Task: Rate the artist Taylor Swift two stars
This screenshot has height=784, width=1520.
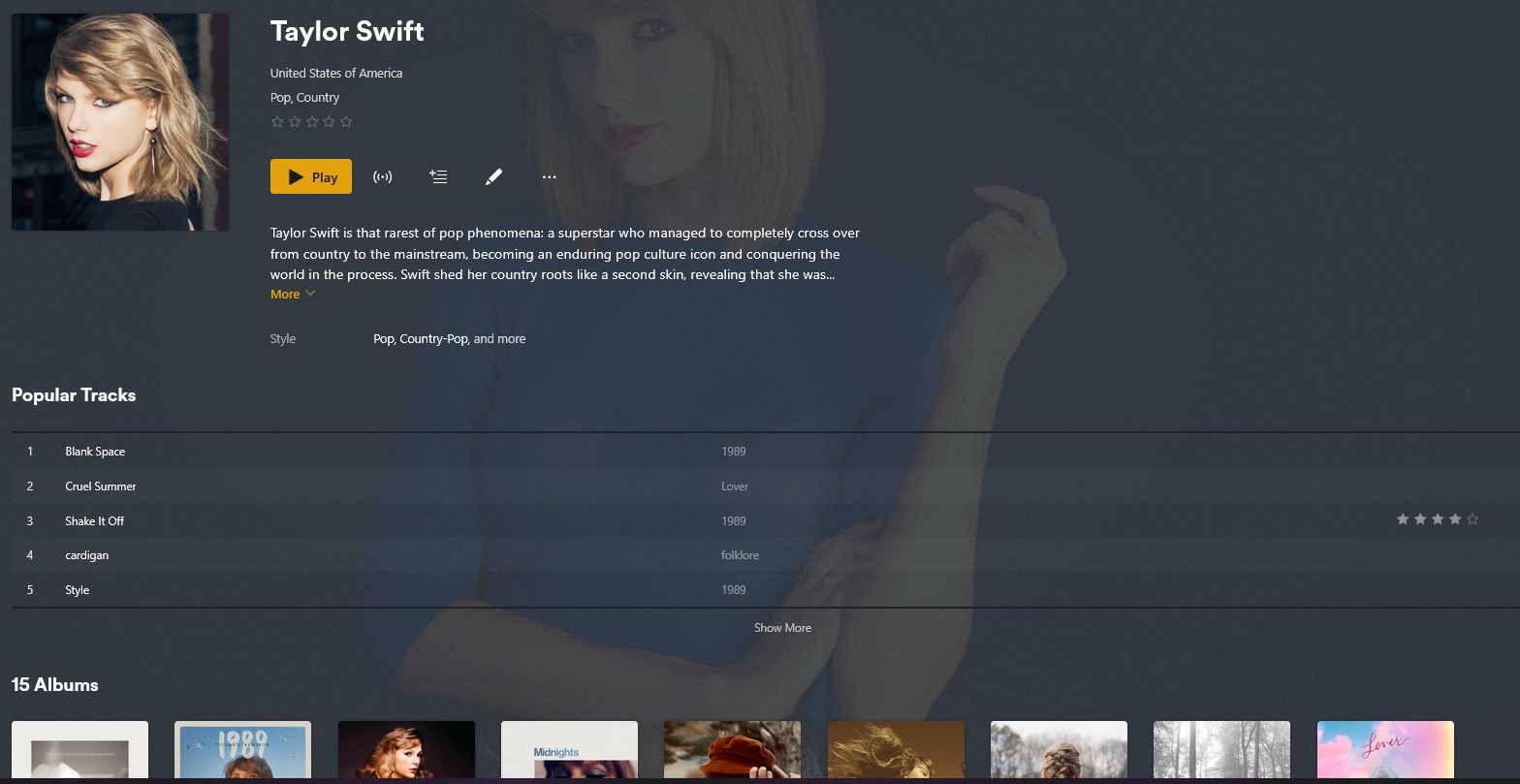Action: (295, 122)
